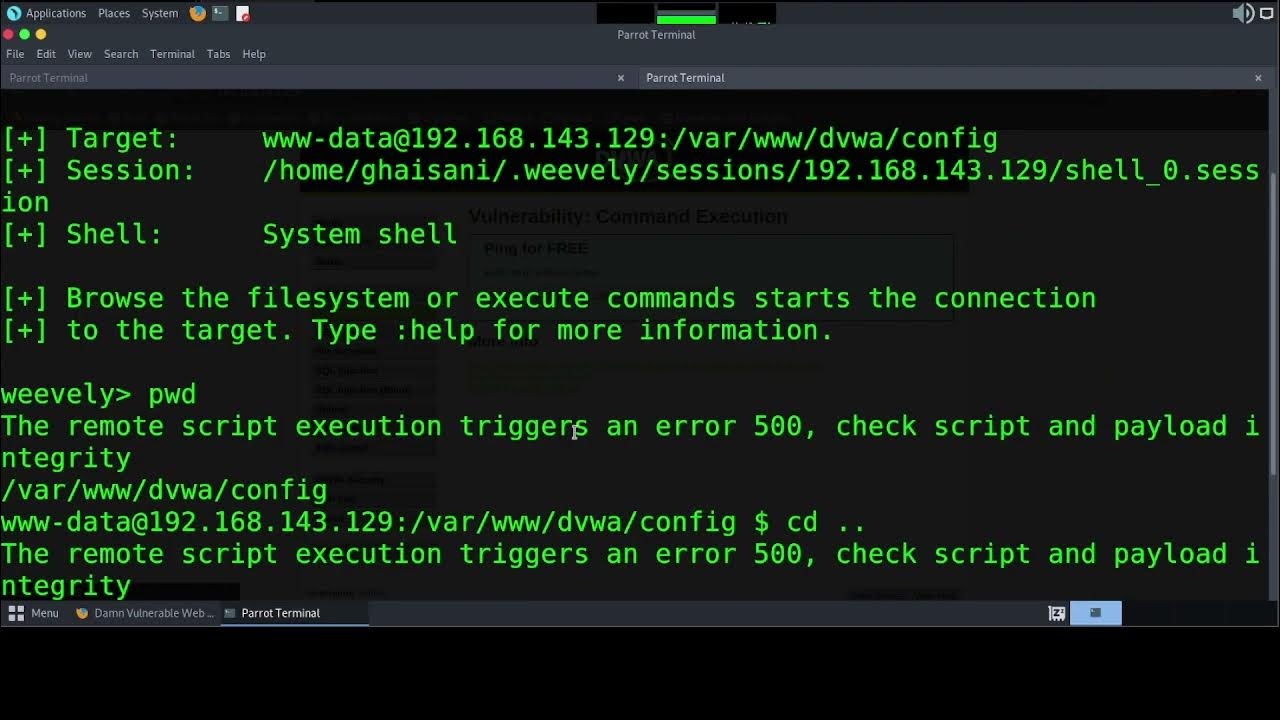Open the Terminal menu in menu bar
Screen dimensions: 1280x720
click(x=172, y=54)
